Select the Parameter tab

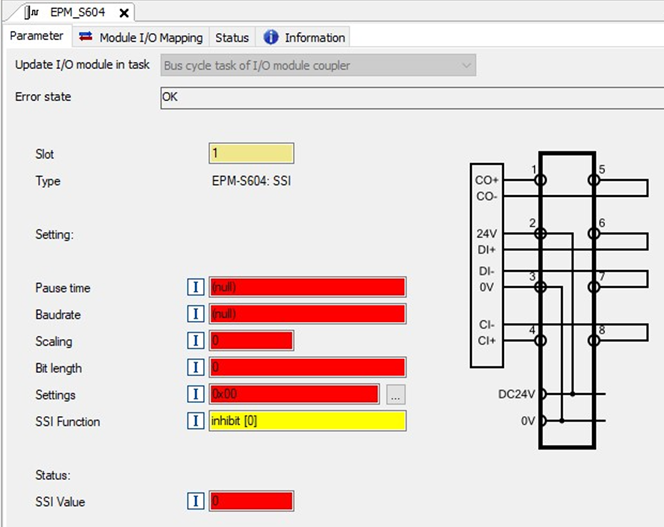click(36, 37)
